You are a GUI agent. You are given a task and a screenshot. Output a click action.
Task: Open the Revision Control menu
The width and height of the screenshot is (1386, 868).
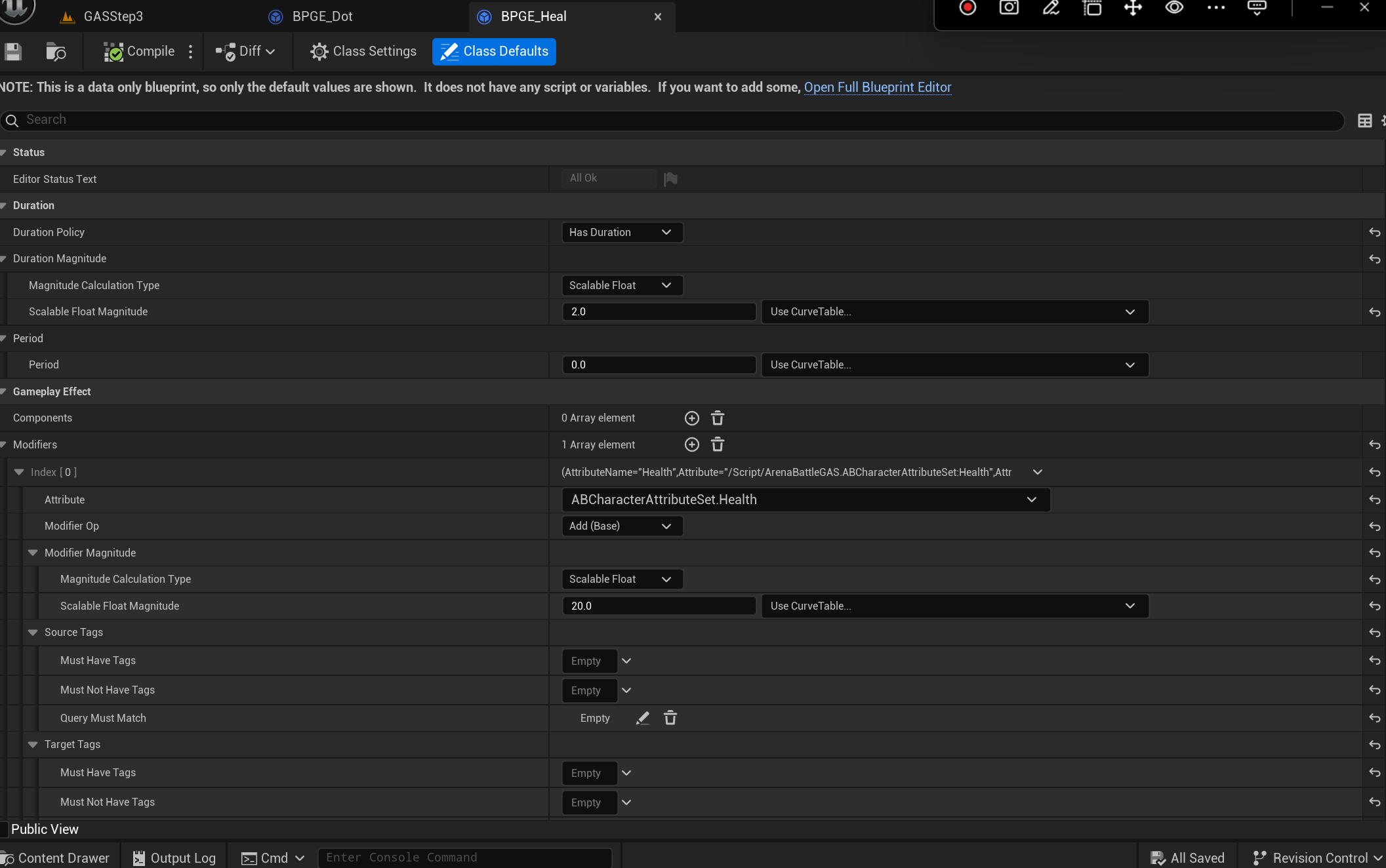[1316, 858]
